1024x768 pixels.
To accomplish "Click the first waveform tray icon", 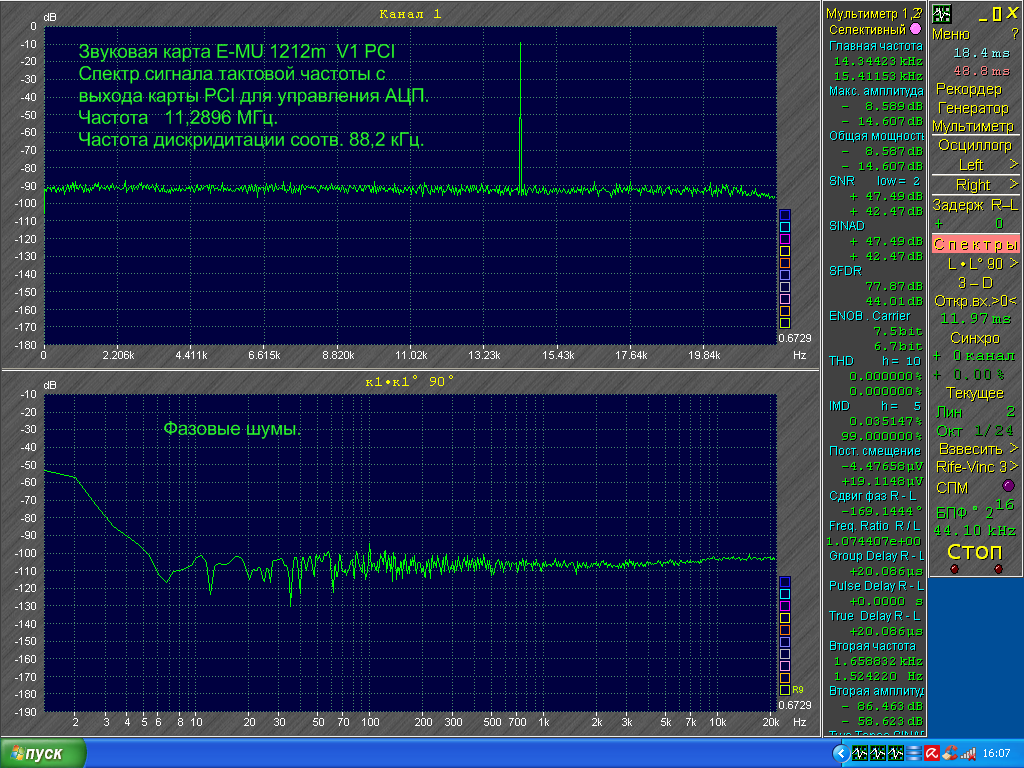I will point(860,753).
